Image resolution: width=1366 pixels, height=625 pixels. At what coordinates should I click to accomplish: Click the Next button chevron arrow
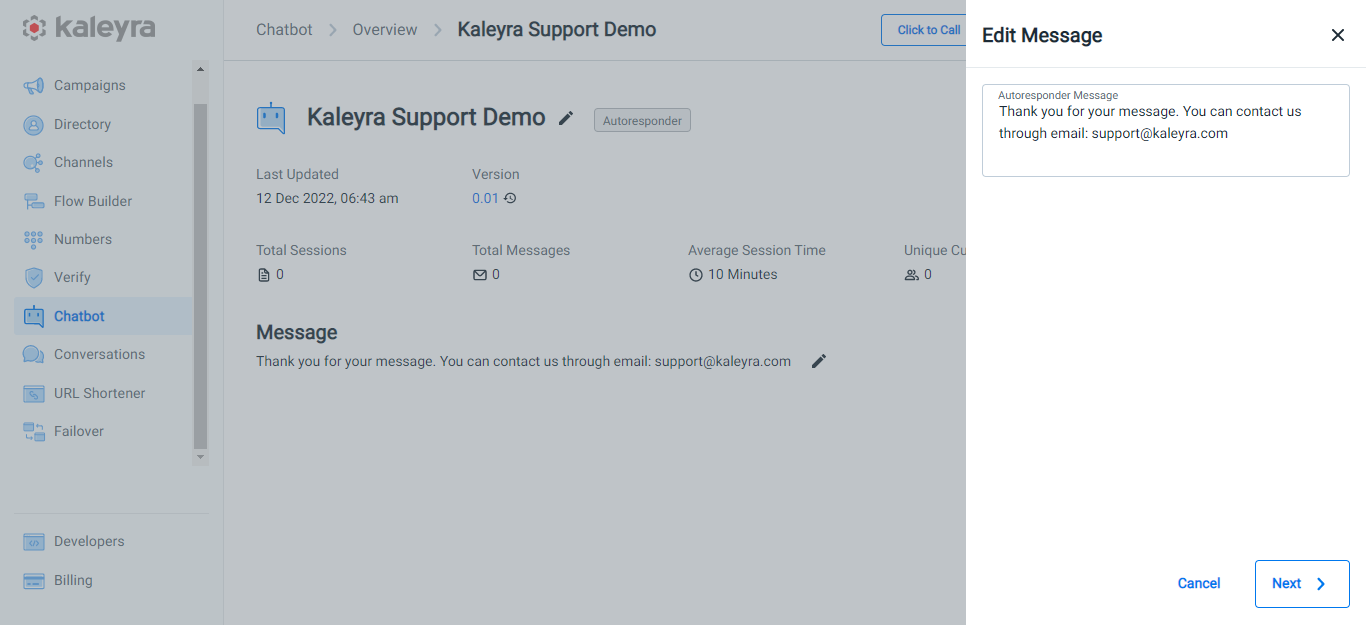1321,584
